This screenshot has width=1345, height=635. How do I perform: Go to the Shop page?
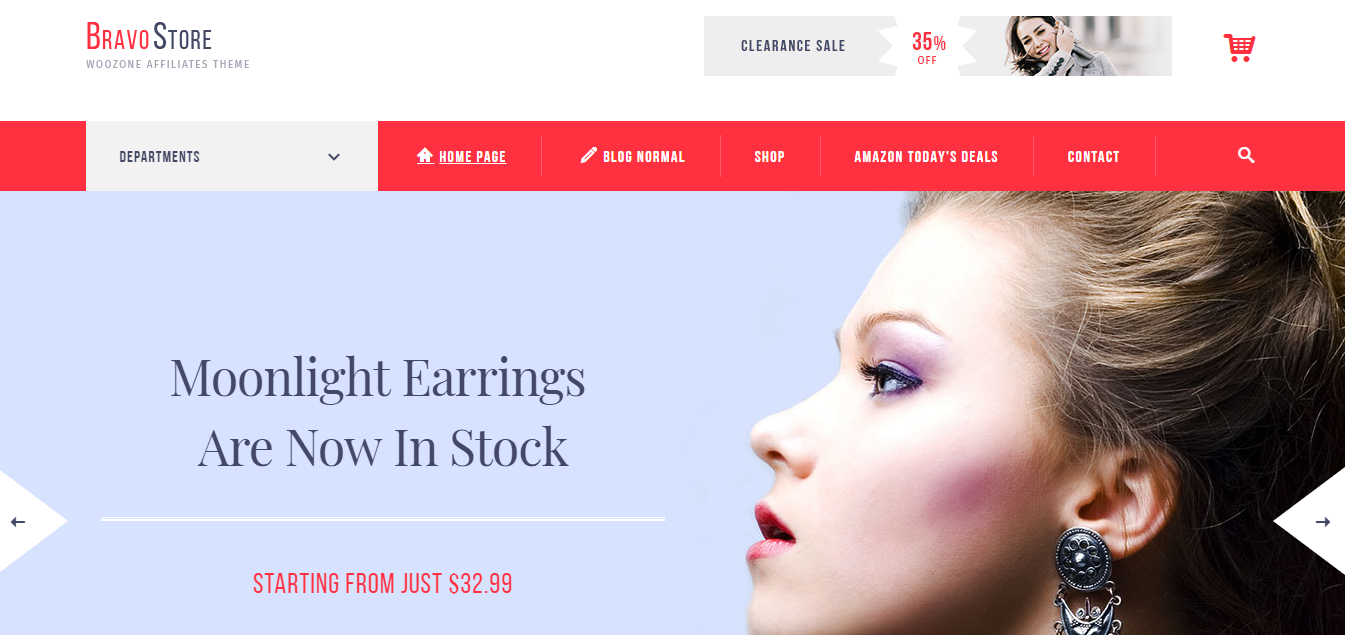tap(770, 157)
